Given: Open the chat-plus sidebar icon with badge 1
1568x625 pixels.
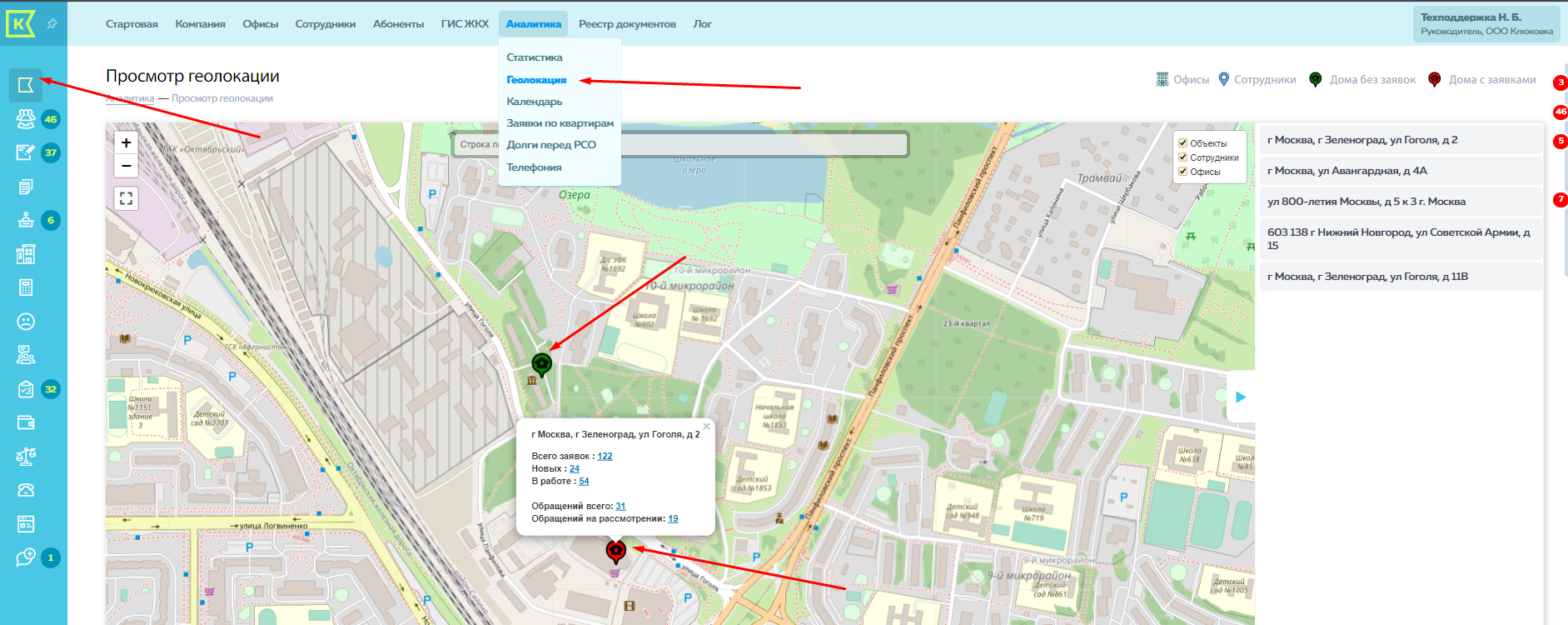Looking at the screenshot, I should tap(26, 557).
